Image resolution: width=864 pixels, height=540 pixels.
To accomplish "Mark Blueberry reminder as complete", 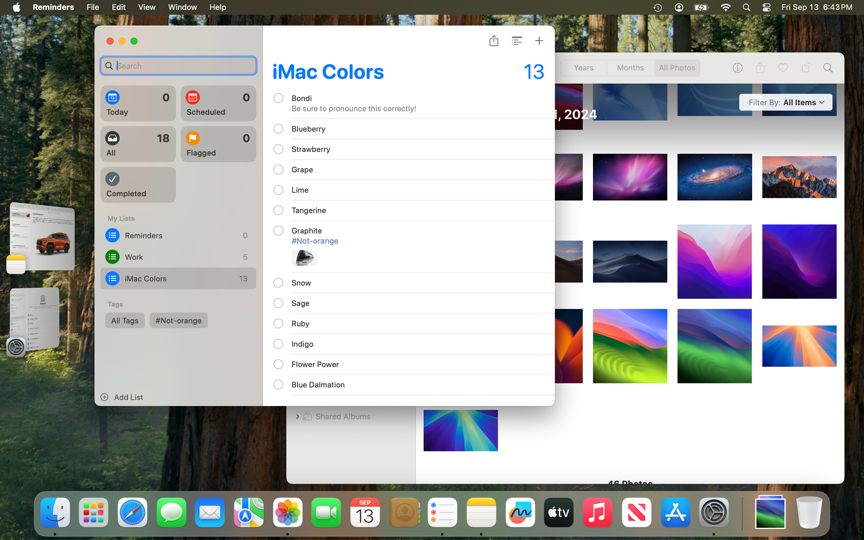I will pos(278,129).
